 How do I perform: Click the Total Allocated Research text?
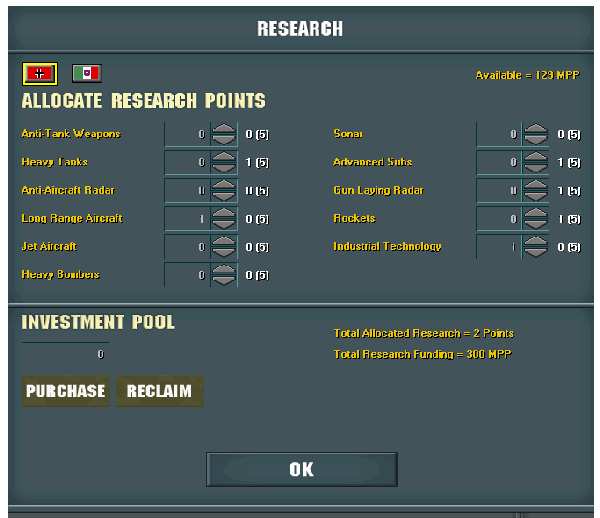coord(424,333)
